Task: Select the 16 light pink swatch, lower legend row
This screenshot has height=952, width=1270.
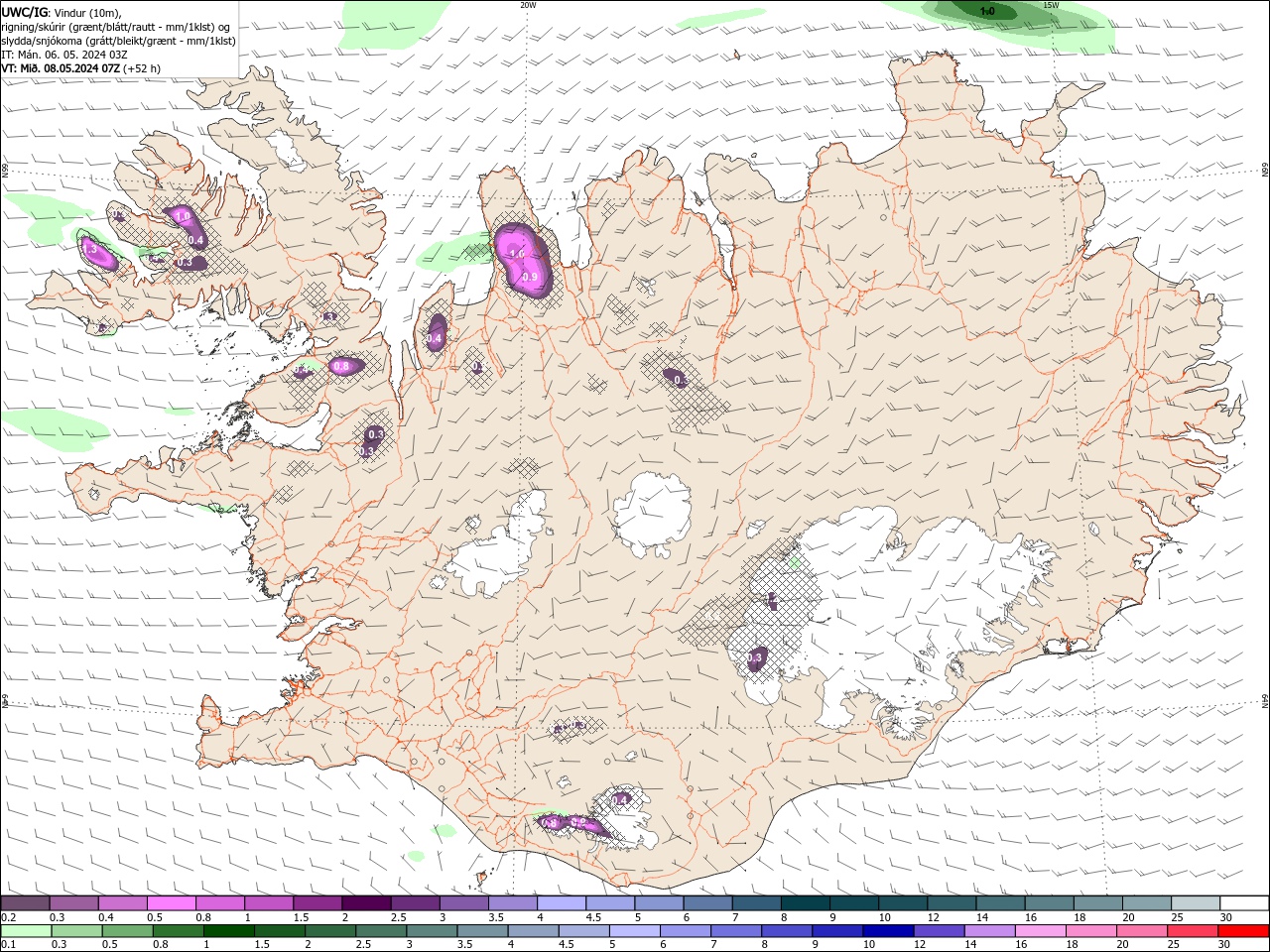Action: [1039, 931]
